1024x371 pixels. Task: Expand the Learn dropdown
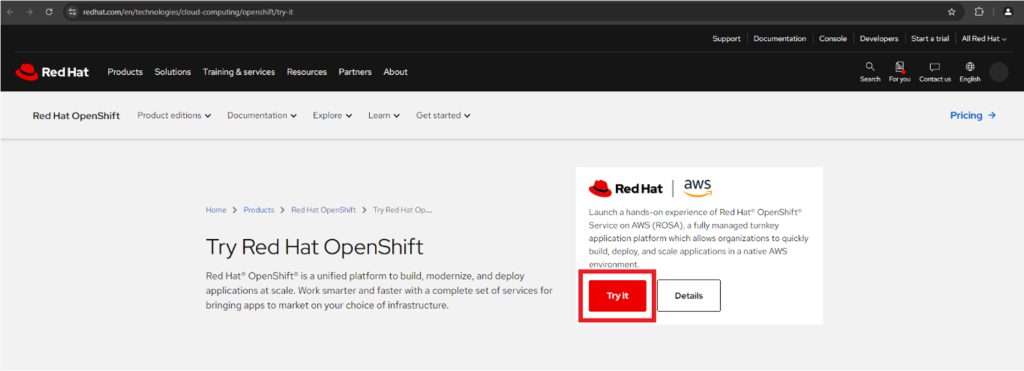(384, 116)
